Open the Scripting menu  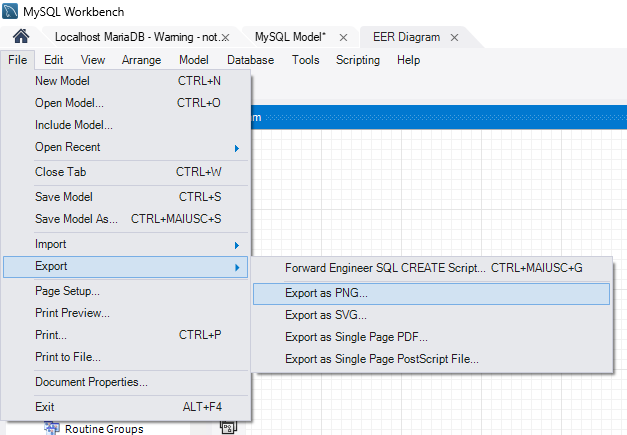[x=358, y=60]
